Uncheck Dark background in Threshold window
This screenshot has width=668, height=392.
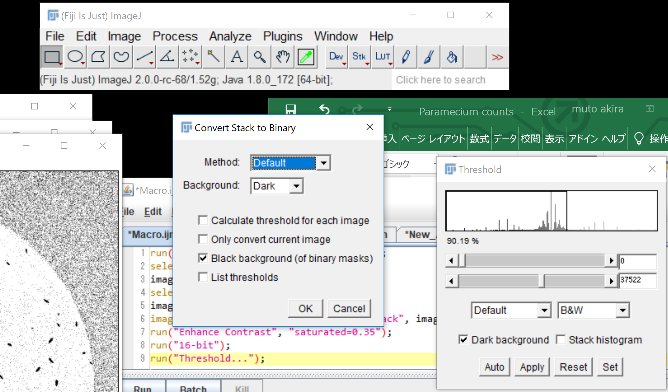463,340
